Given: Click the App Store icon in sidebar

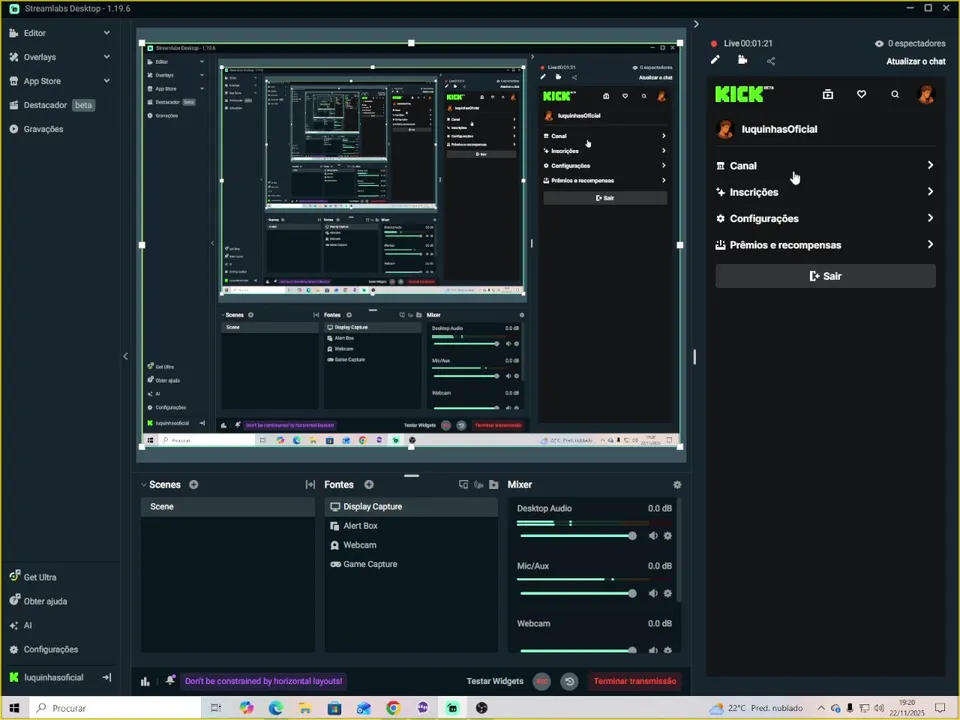Looking at the screenshot, I should click(13, 81).
